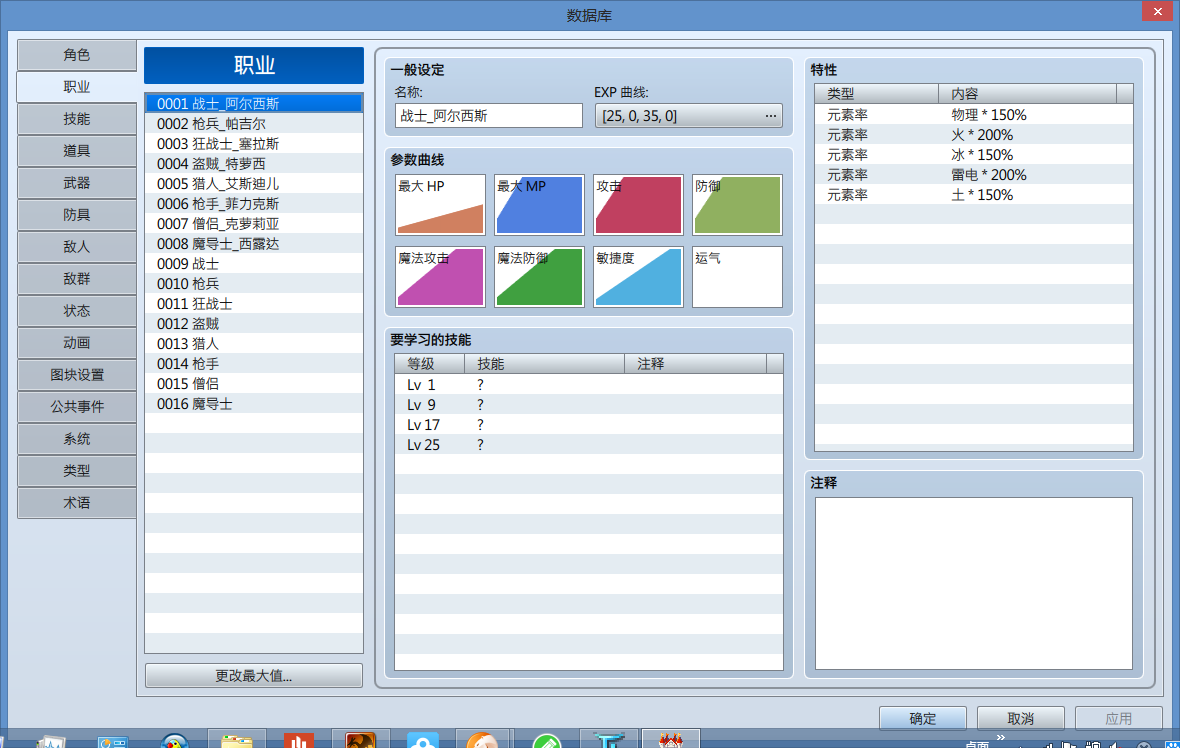Select class 0012 盗贼
The width and height of the screenshot is (1180, 748).
pyautogui.click(x=254, y=324)
